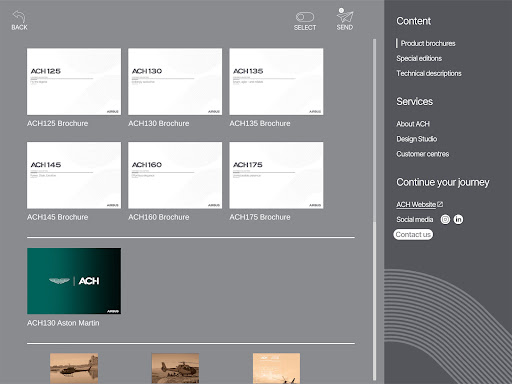Click the external link icon beside ACH Website
The image size is (512, 384).
(440, 204)
